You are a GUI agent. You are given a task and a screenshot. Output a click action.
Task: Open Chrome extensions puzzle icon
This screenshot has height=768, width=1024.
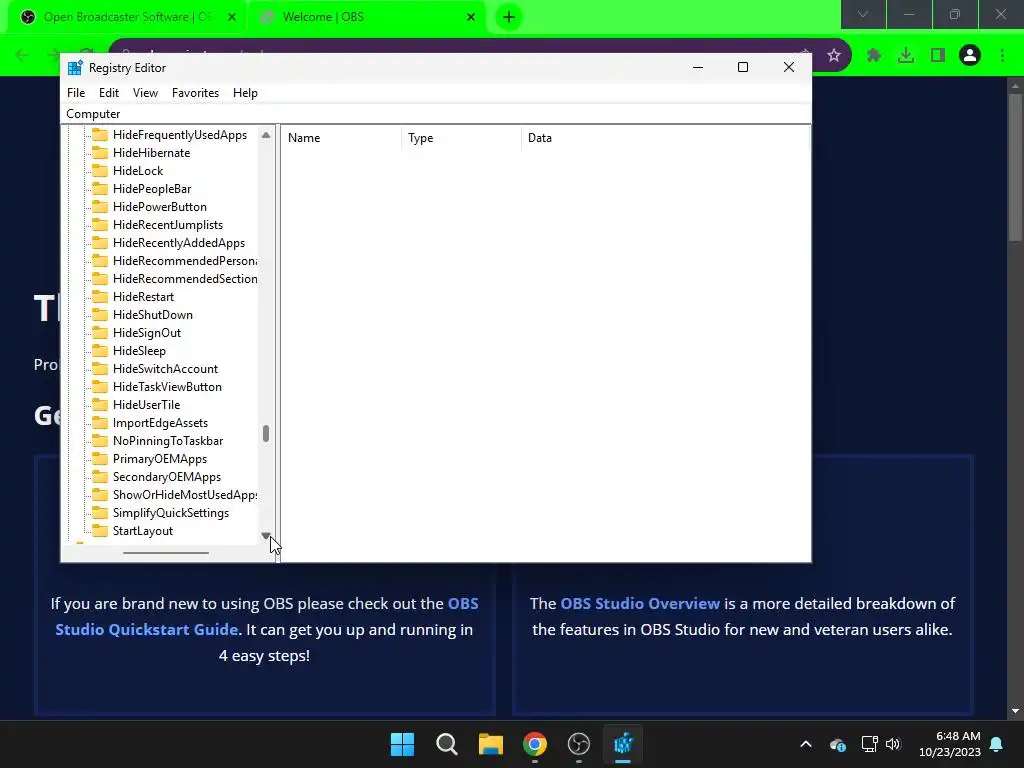click(x=874, y=56)
